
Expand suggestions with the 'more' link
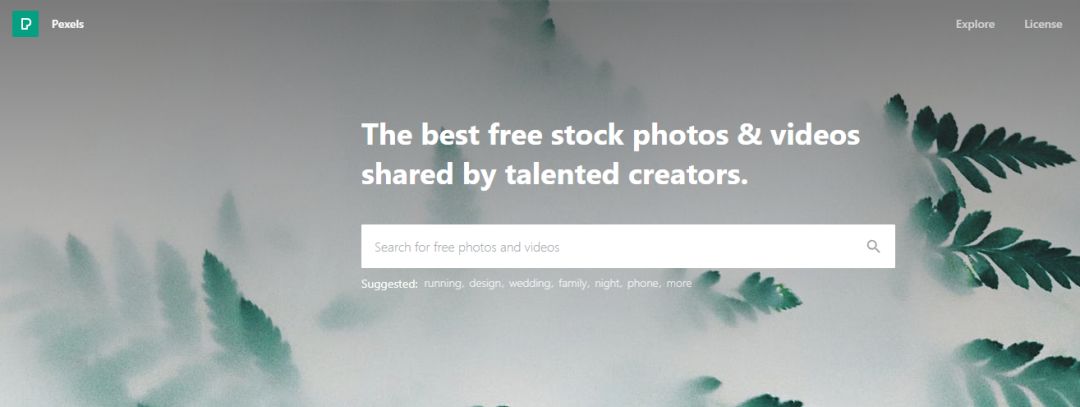pyautogui.click(x=679, y=283)
